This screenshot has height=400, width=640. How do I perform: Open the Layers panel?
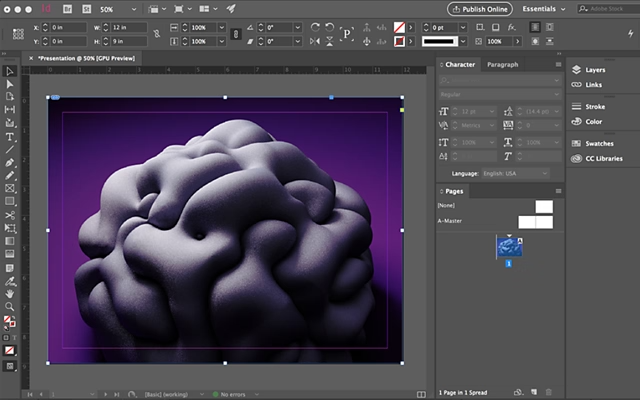(595, 70)
